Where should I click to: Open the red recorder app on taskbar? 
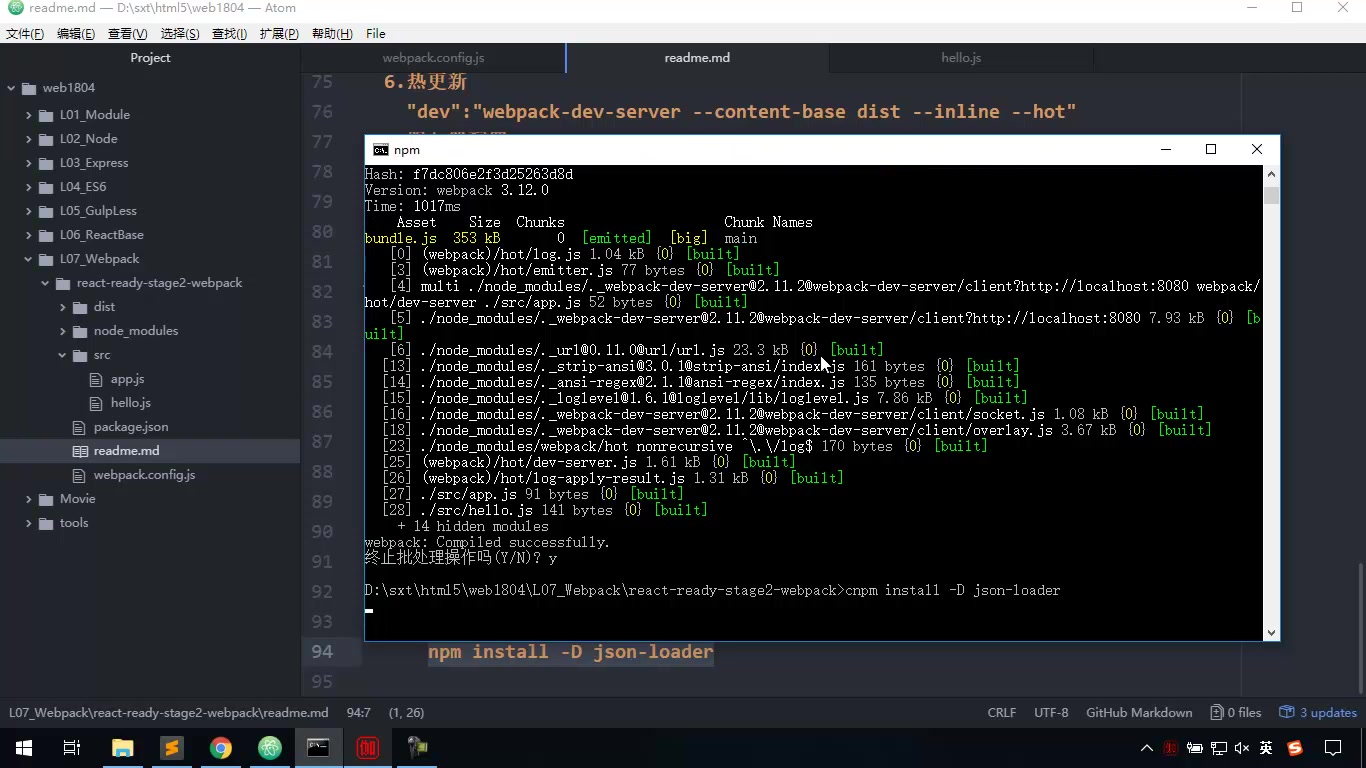(367, 748)
